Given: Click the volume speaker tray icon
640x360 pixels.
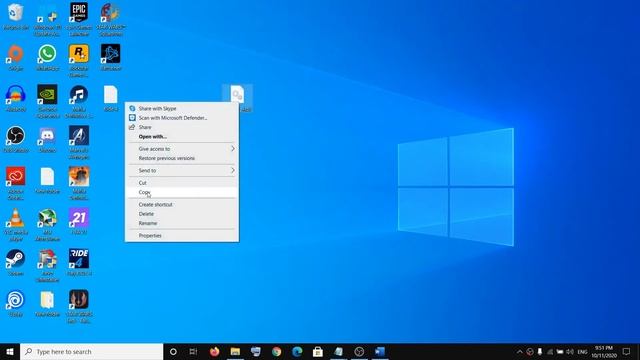Looking at the screenshot, I should 570,351.
